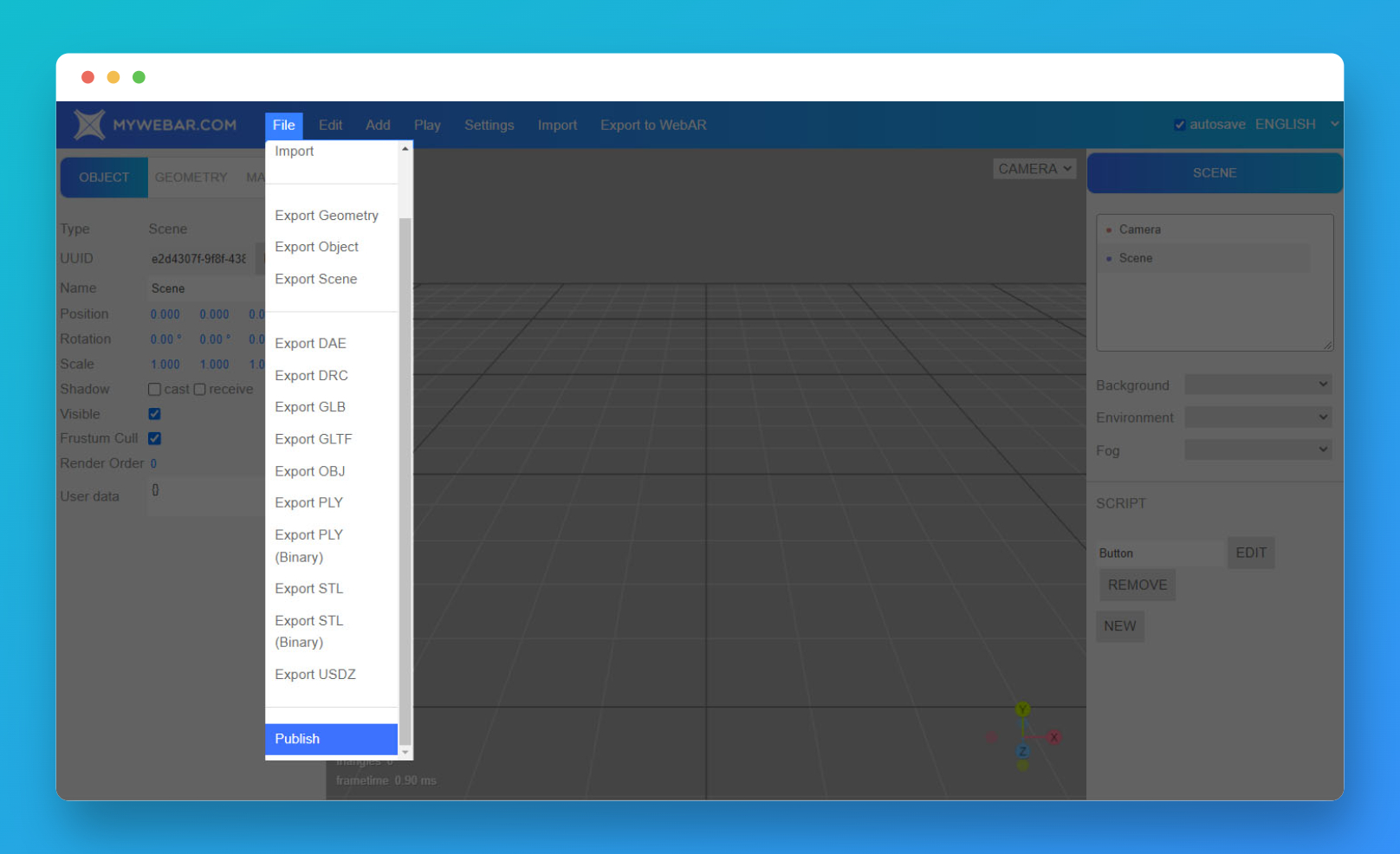Select the green Y axis handle on gizmo
The width and height of the screenshot is (1400, 854).
[x=1022, y=710]
